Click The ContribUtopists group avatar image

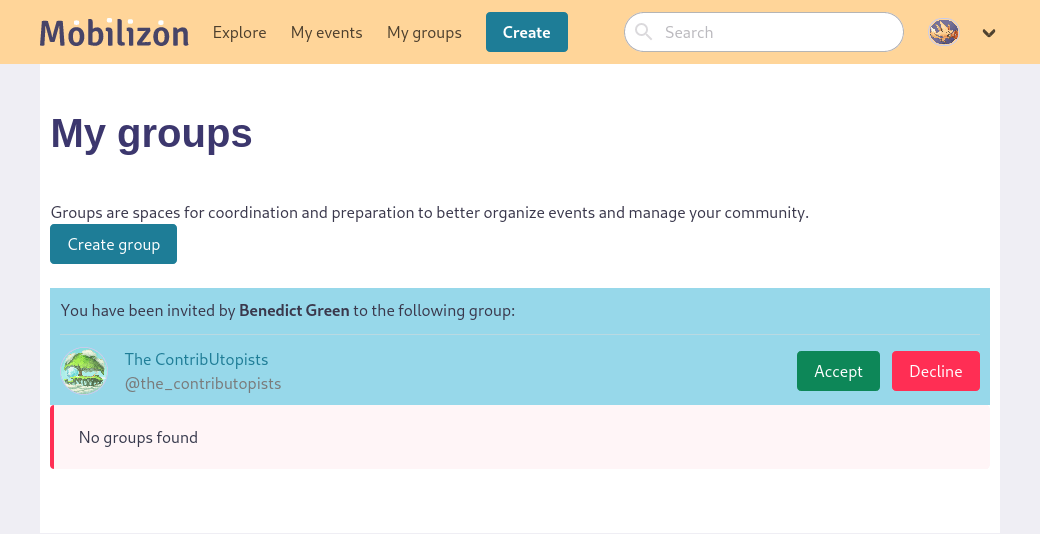[84, 372]
